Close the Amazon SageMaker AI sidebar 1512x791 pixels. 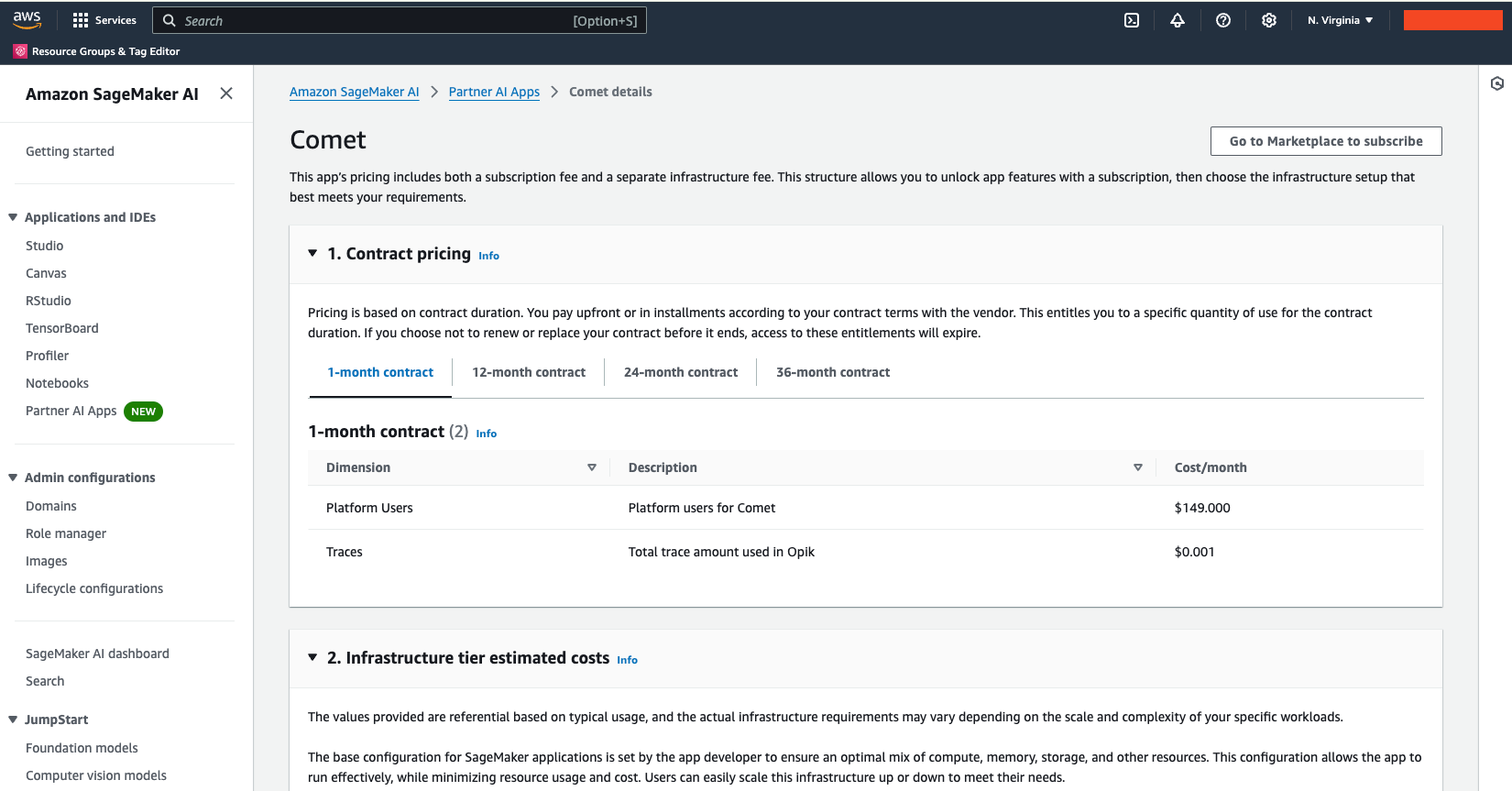pyautogui.click(x=226, y=93)
